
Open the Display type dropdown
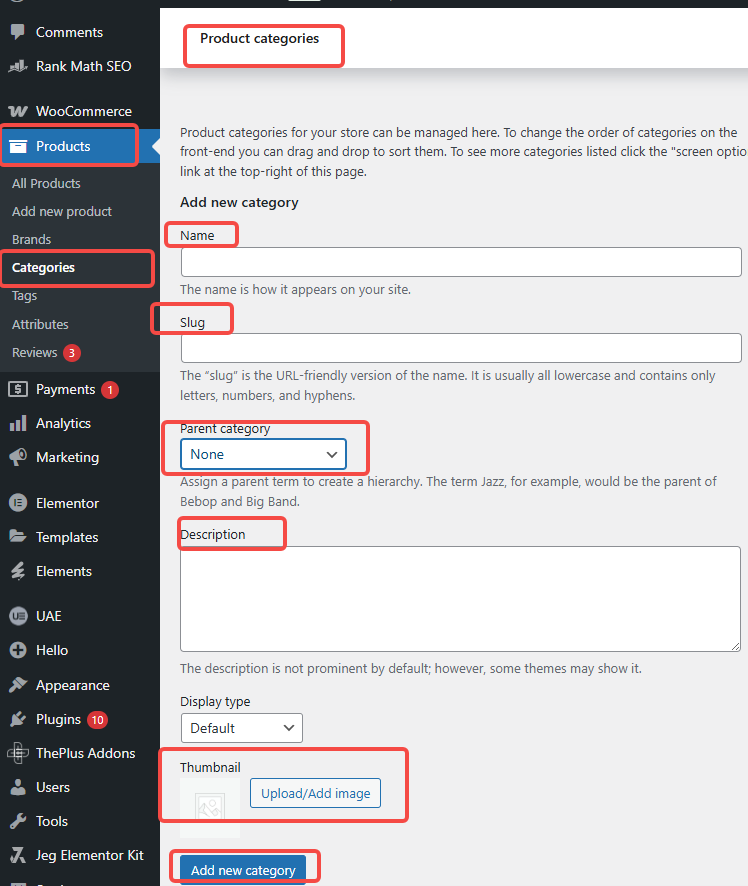[242, 728]
